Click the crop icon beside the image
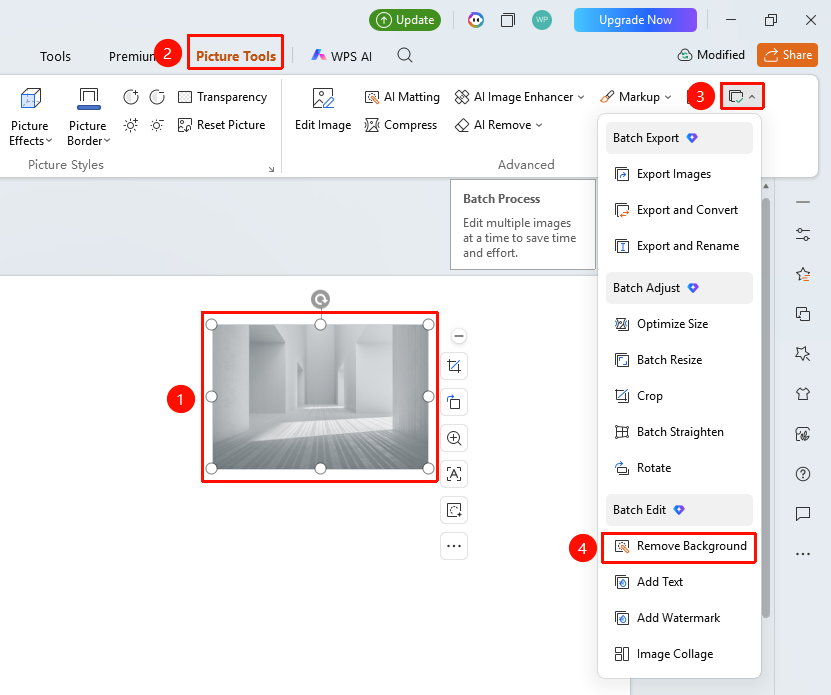The height and width of the screenshot is (695, 831). (x=454, y=366)
